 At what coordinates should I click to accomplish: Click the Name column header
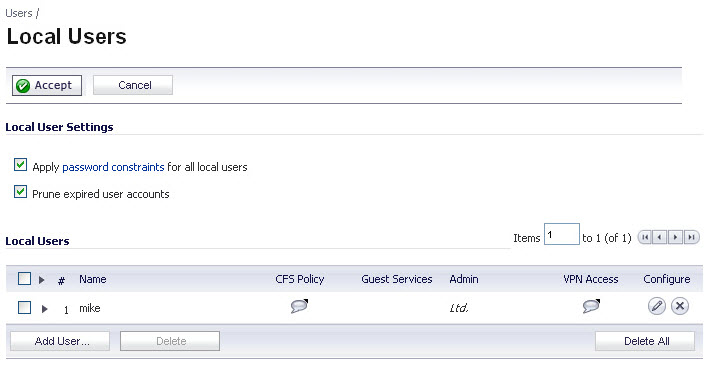tap(93, 279)
